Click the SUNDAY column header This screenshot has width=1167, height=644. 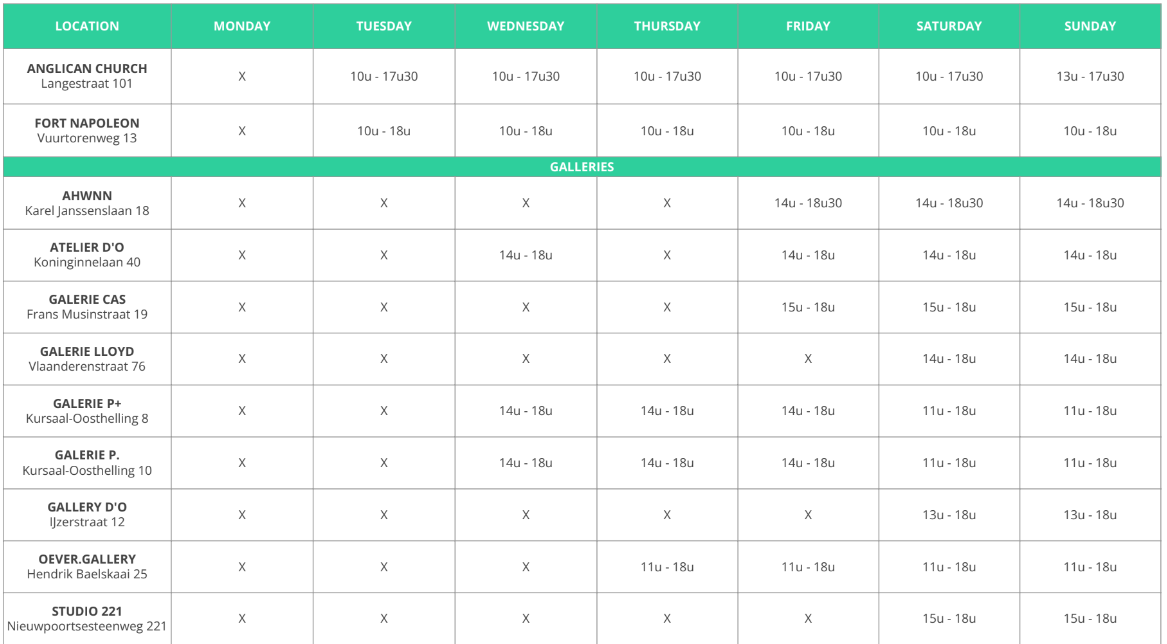pyautogui.click(x=1090, y=26)
